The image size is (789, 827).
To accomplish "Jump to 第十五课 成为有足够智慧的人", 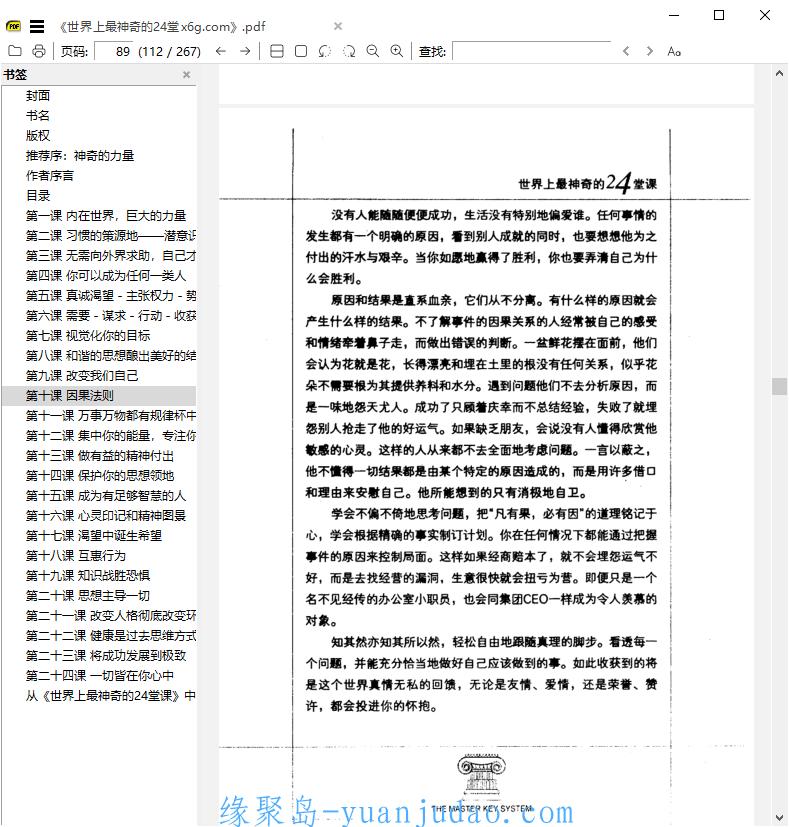I will coord(106,496).
